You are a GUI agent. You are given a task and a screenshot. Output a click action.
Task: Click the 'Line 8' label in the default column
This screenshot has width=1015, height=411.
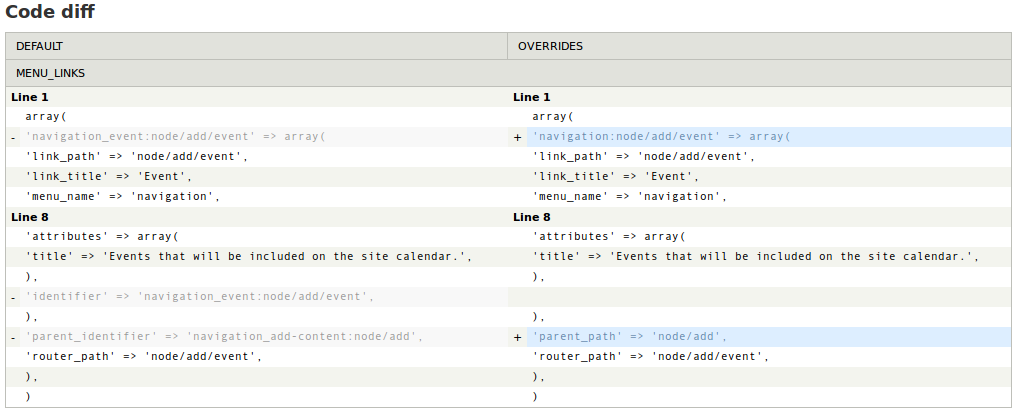tap(30, 217)
